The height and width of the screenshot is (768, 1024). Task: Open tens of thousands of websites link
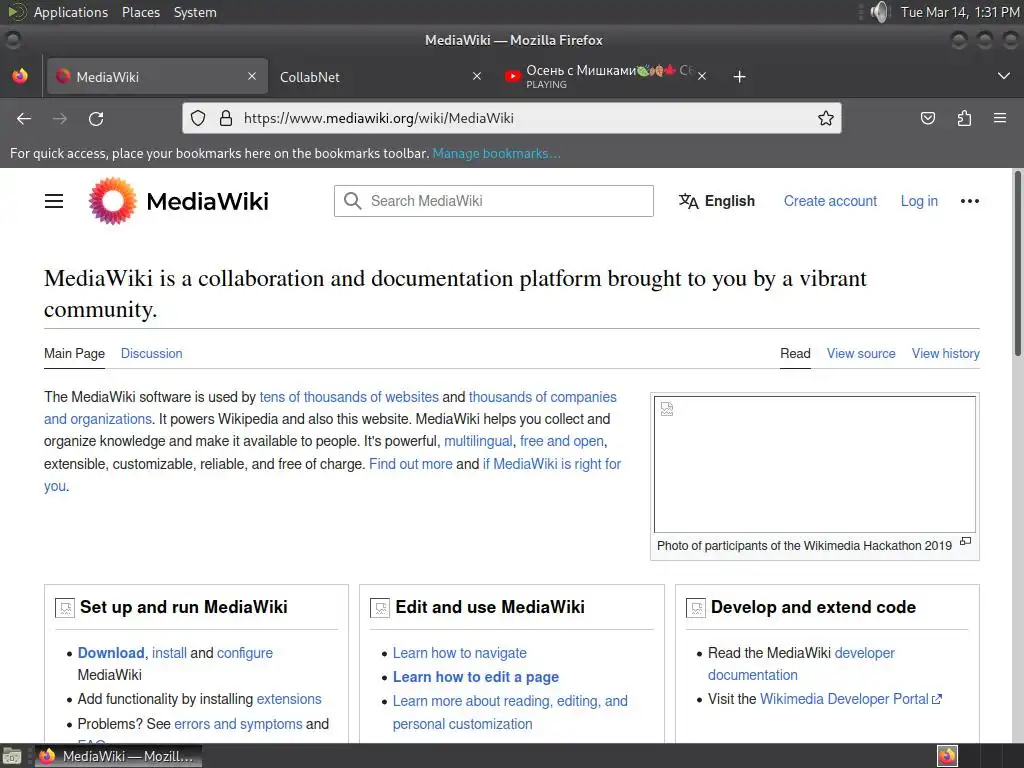pyautogui.click(x=349, y=397)
